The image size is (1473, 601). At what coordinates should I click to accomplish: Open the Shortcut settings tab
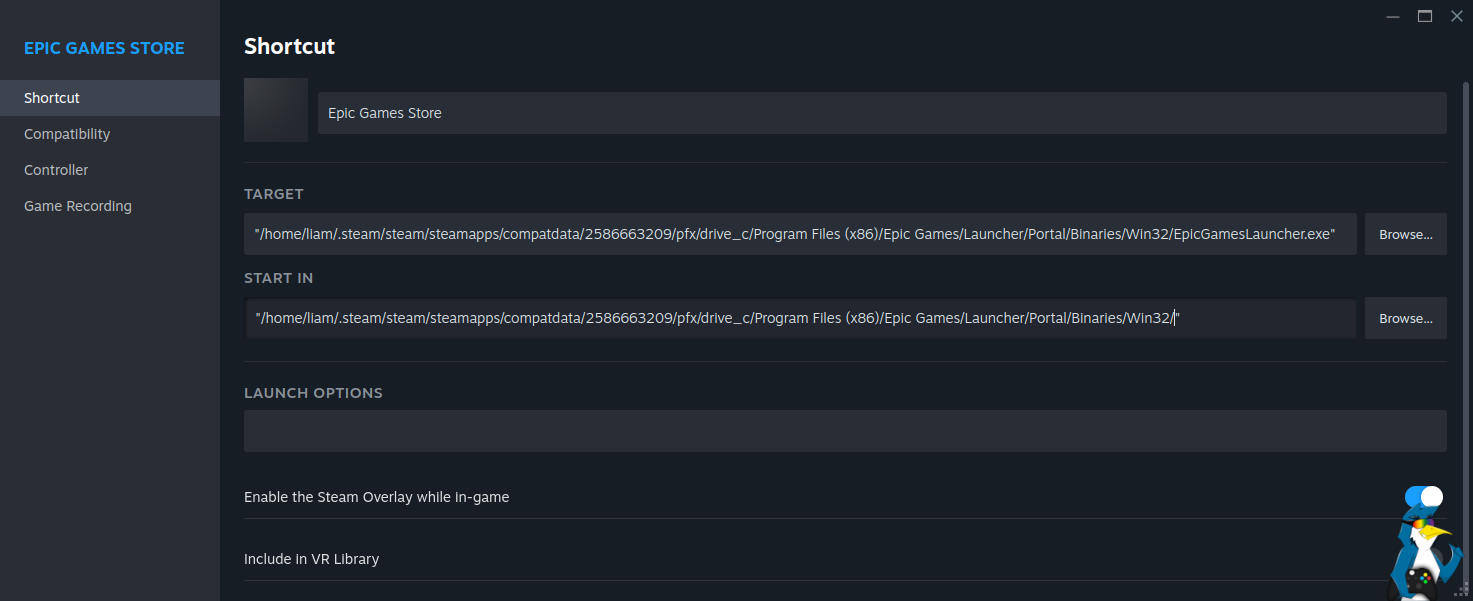[x=52, y=98]
